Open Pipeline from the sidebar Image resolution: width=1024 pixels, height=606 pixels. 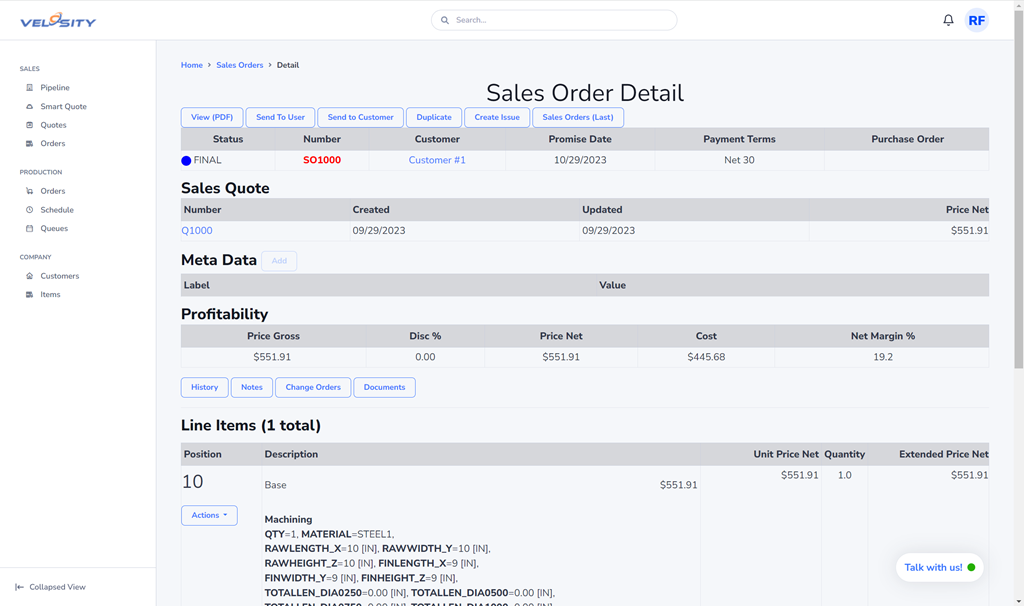pos(55,88)
